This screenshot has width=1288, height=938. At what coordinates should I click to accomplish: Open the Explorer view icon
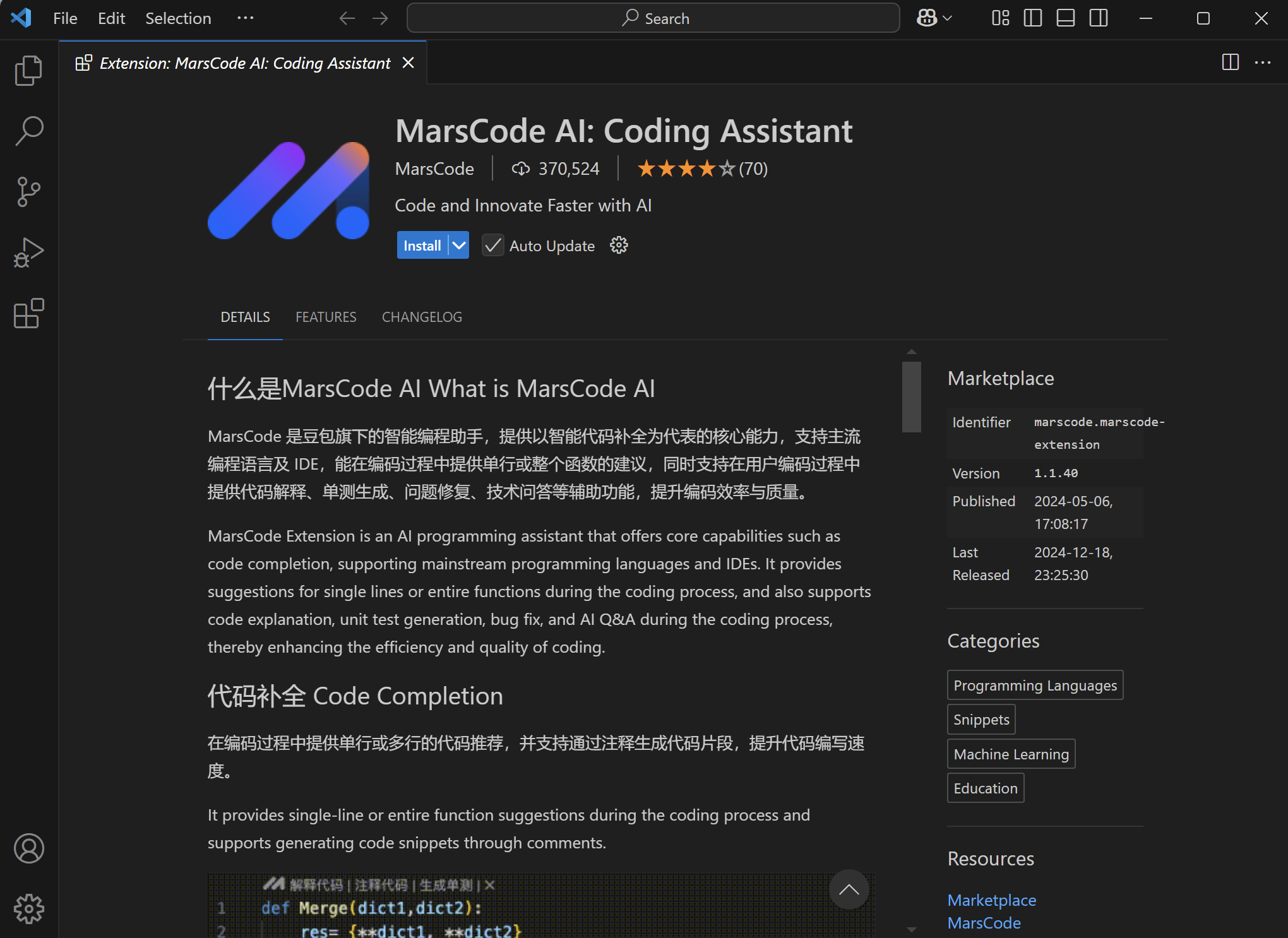point(28,70)
